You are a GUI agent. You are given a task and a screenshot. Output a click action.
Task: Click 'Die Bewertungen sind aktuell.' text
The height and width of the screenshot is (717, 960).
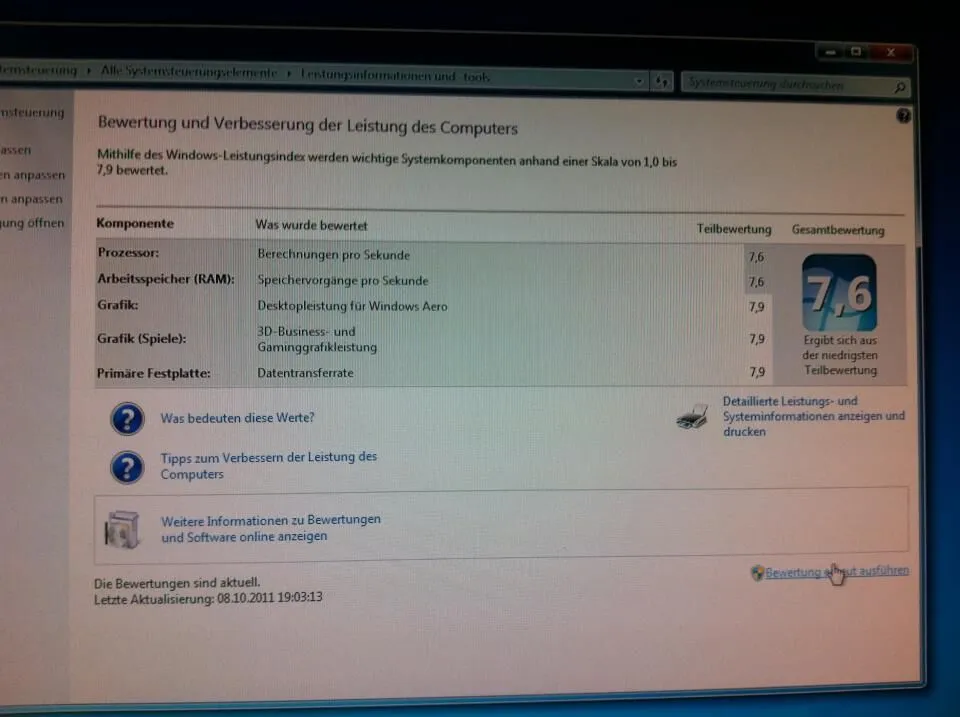coord(177,583)
